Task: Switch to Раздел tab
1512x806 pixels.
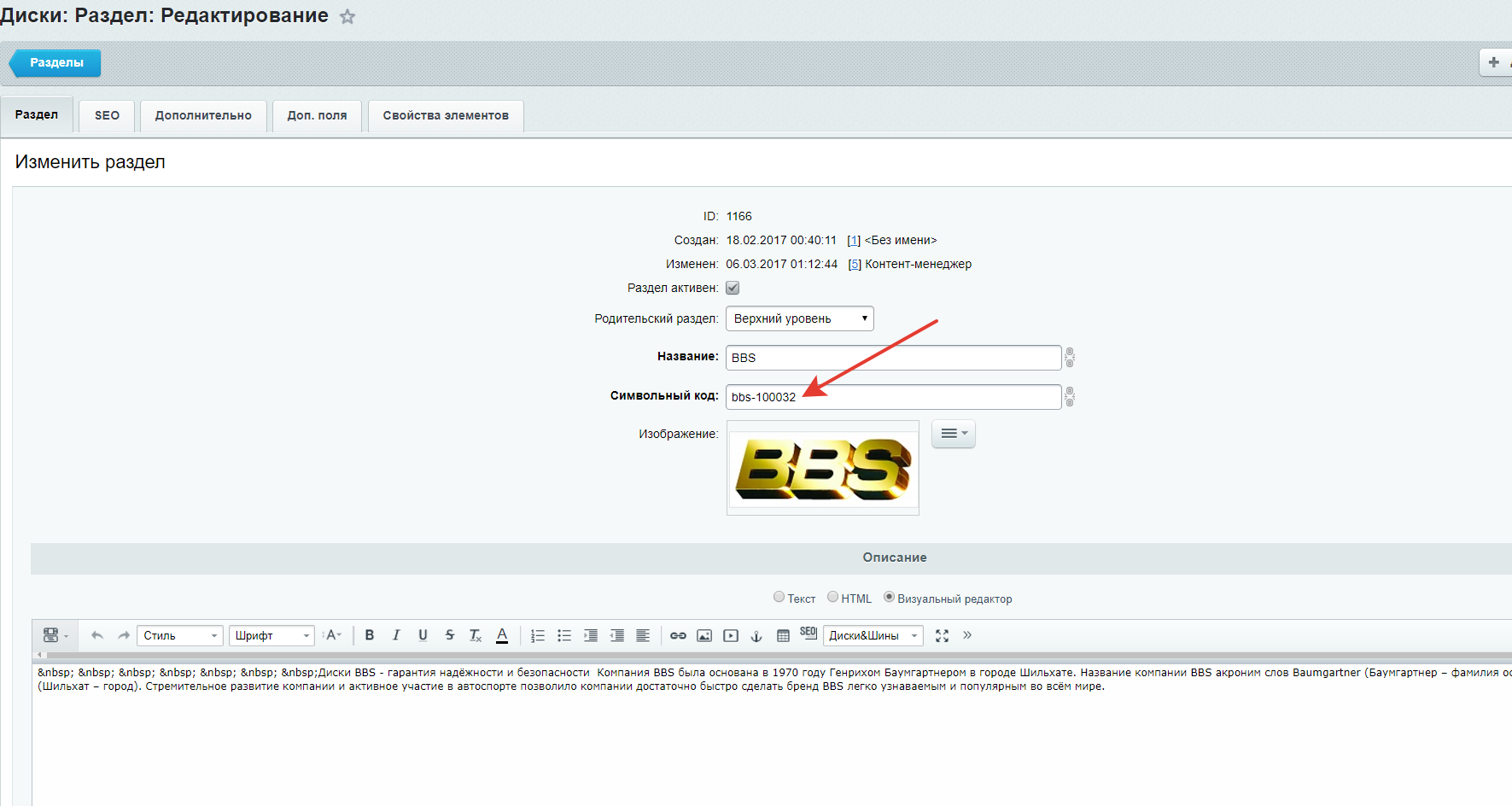Action: [37, 115]
